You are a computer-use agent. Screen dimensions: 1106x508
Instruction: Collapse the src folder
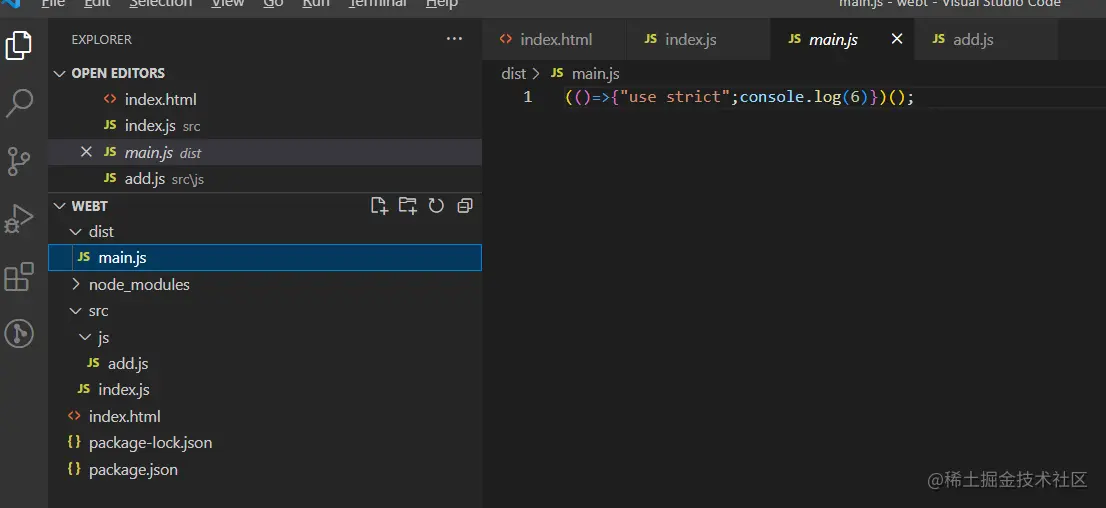click(98, 311)
